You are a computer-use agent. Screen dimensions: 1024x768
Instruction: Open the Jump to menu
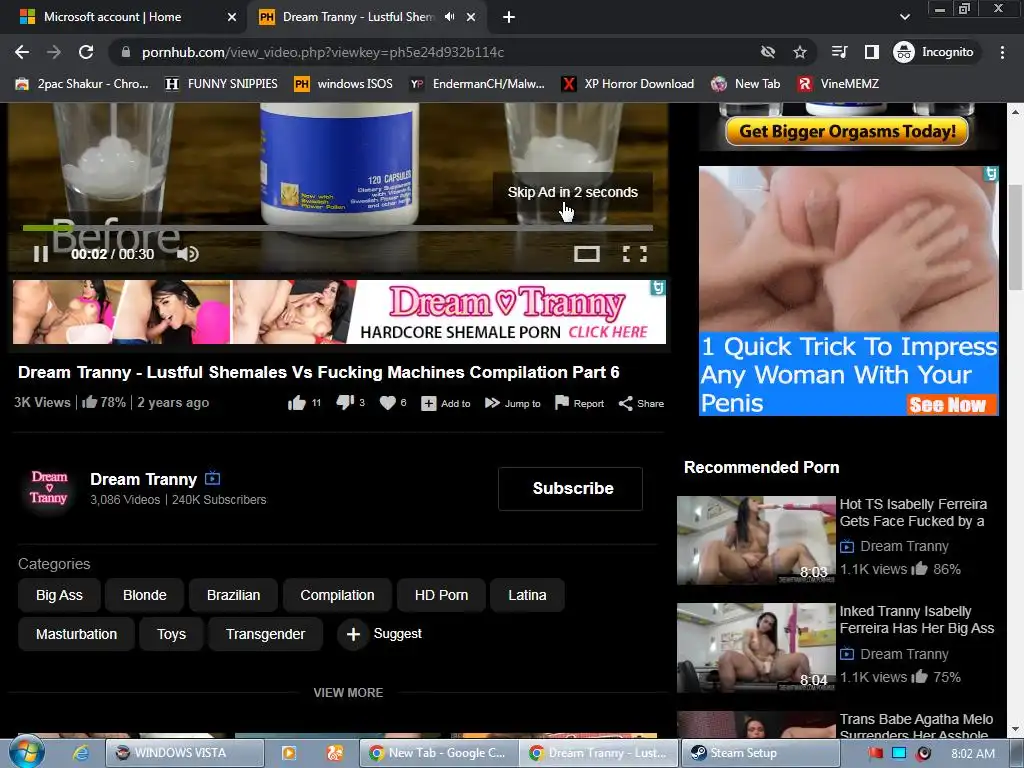pos(513,404)
